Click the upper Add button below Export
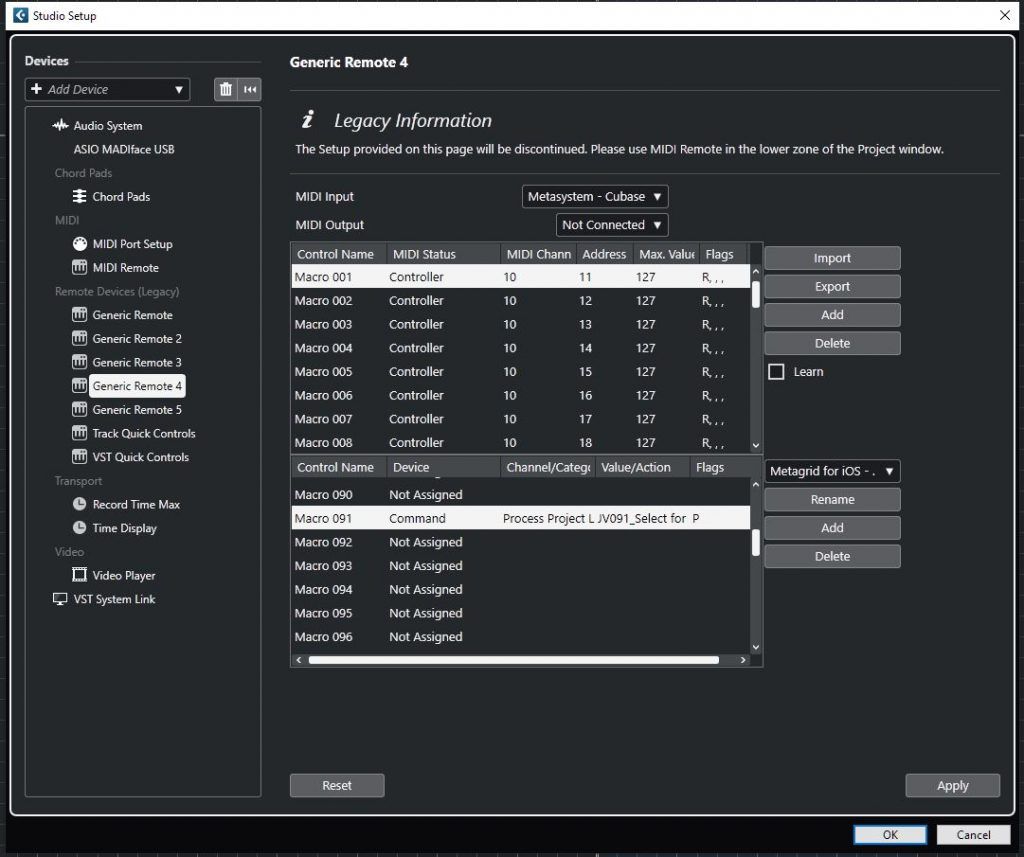This screenshot has height=857, width=1024. click(832, 315)
